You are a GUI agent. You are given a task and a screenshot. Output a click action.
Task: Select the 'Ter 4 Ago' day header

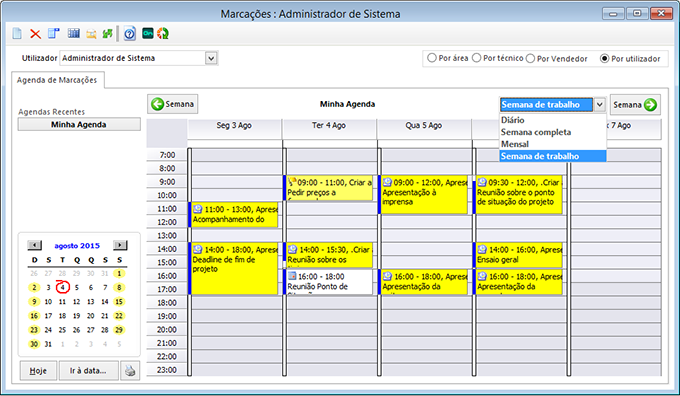point(329,125)
